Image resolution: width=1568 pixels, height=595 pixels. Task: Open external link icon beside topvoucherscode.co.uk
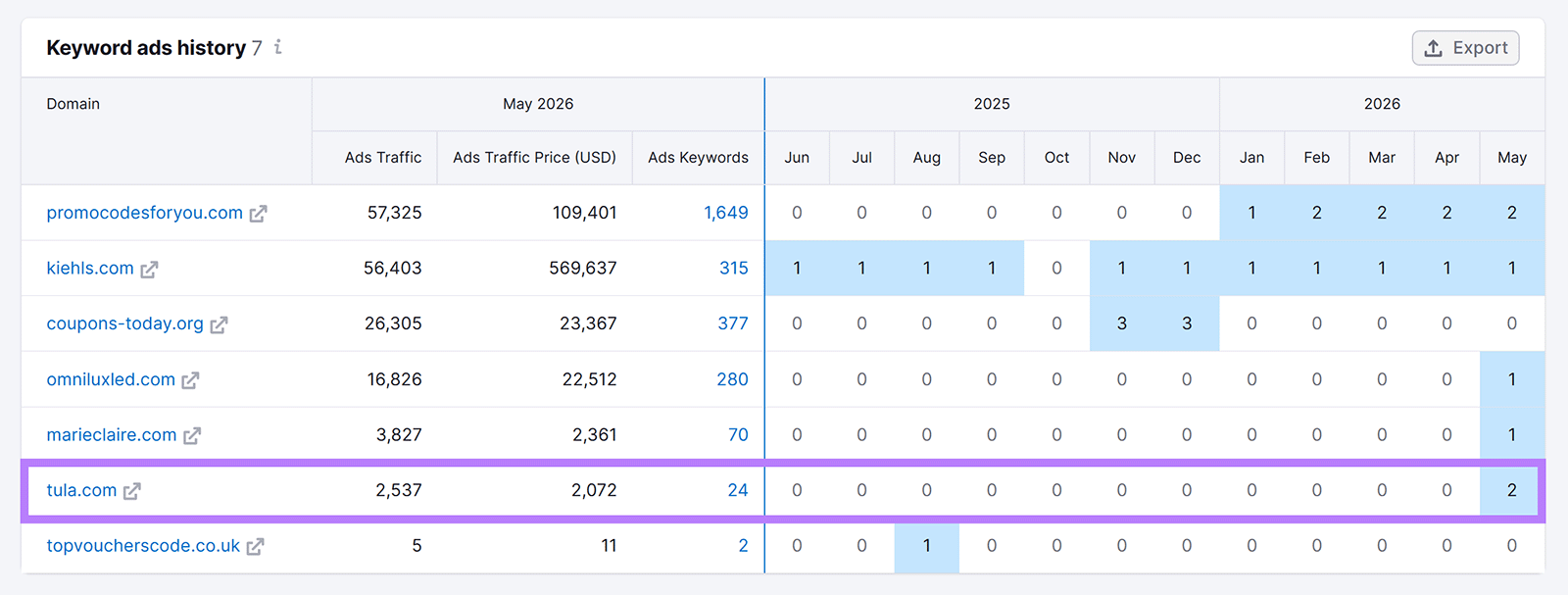pos(255,547)
